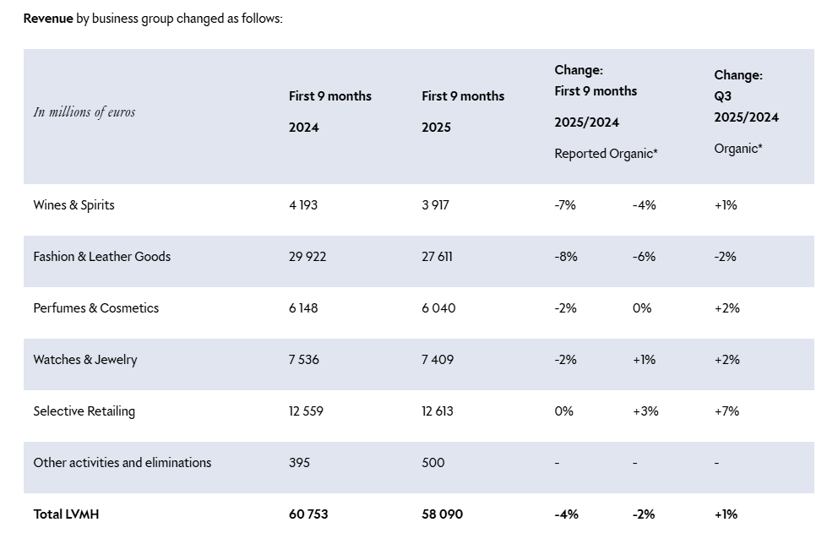
Task: Click the bold "Total LVMH" row label
Action: [x=66, y=514]
